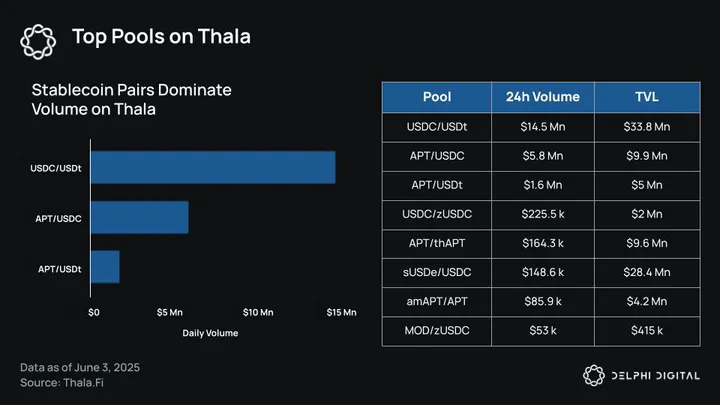The height and width of the screenshot is (405, 720).
Task: Select the amAPT/APT pool cell
Action: pos(437,301)
